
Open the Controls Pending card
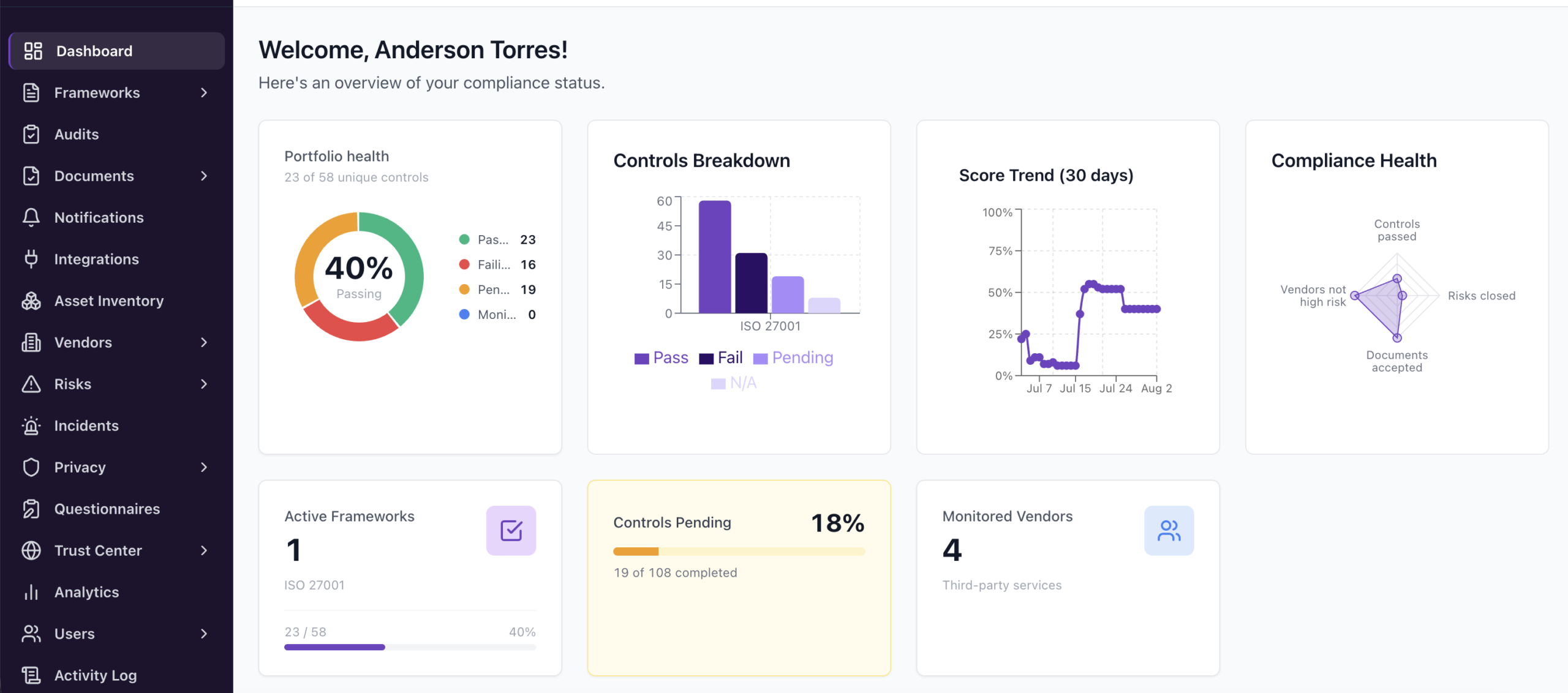[739, 578]
